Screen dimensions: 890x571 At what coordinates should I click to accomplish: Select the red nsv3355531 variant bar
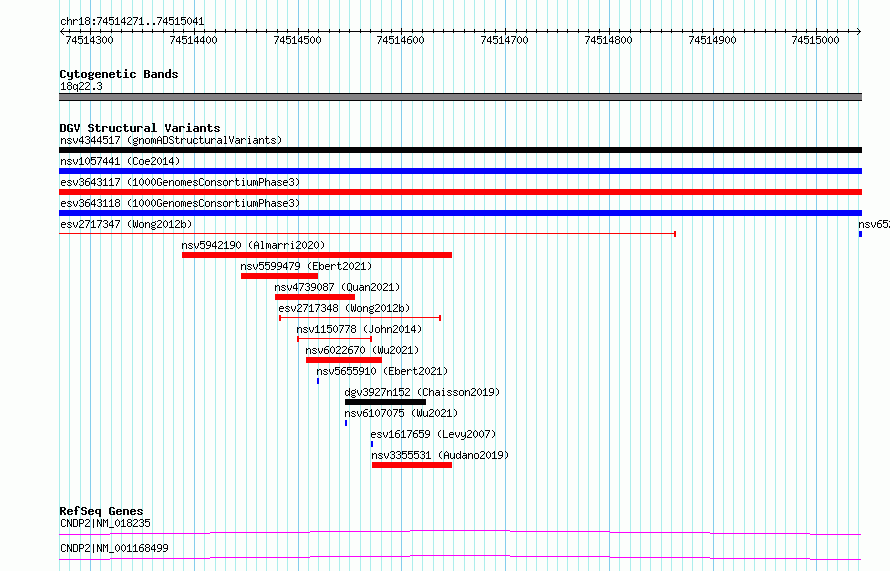[x=412, y=465]
